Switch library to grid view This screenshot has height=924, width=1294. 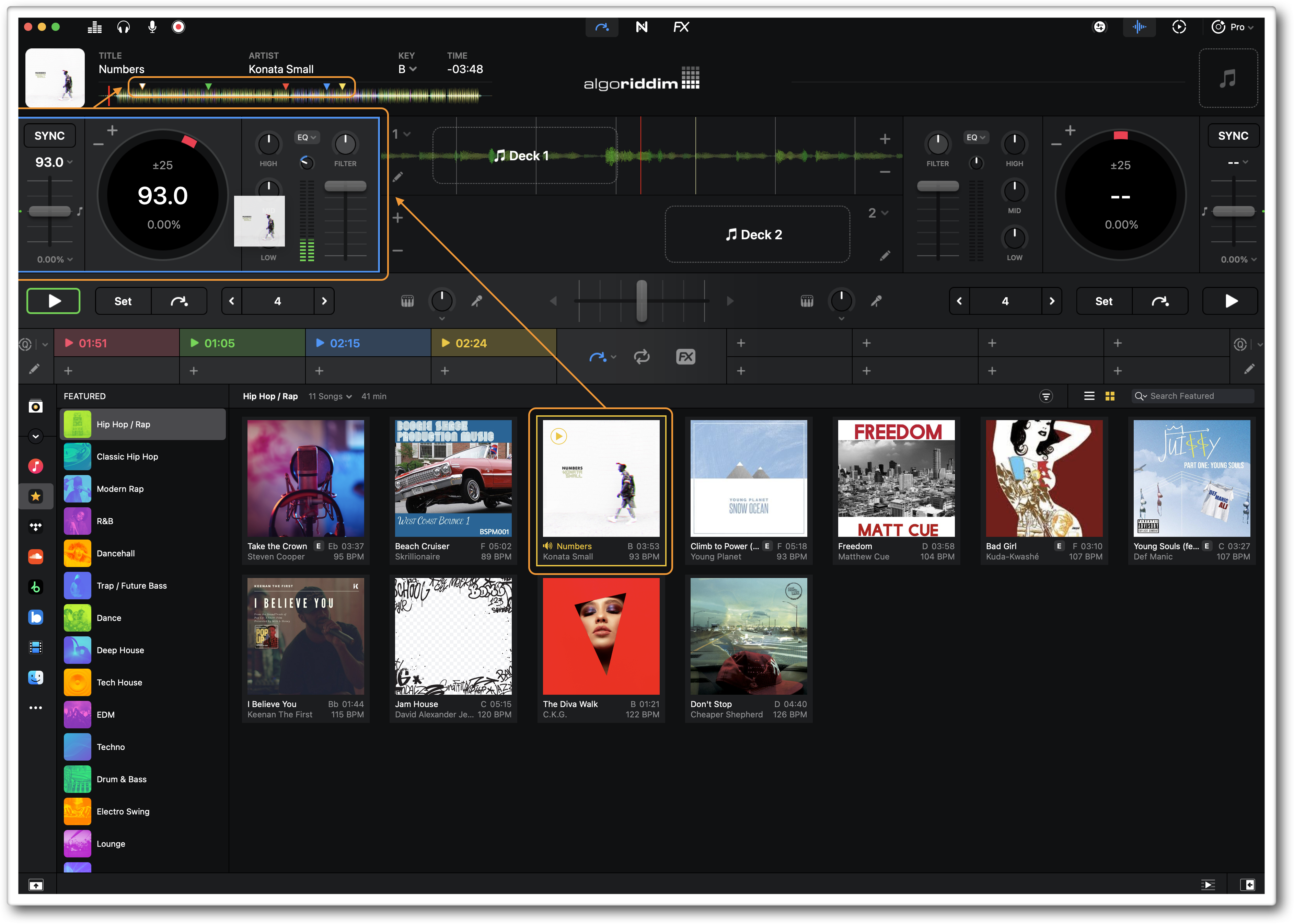coord(1109,396)
